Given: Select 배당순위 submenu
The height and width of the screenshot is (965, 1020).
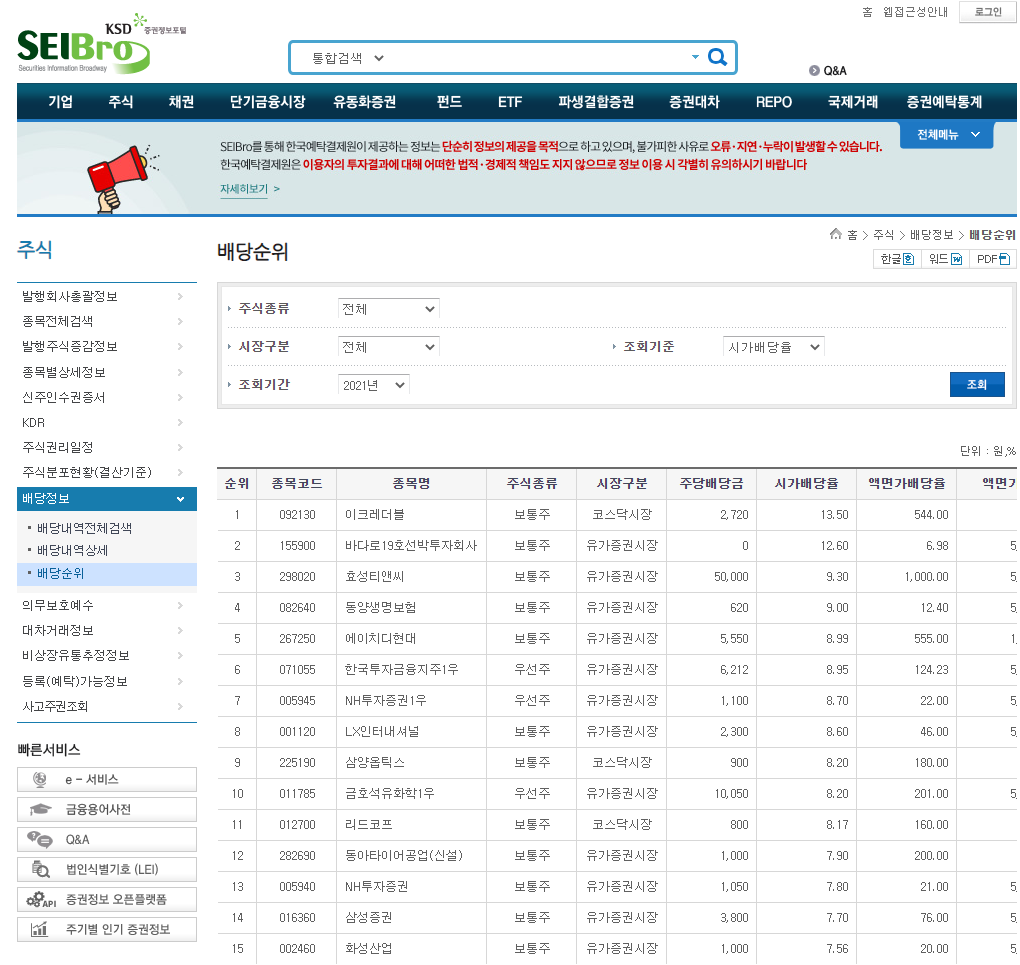Looking at the screenshot, I should [x=60, y=573].
